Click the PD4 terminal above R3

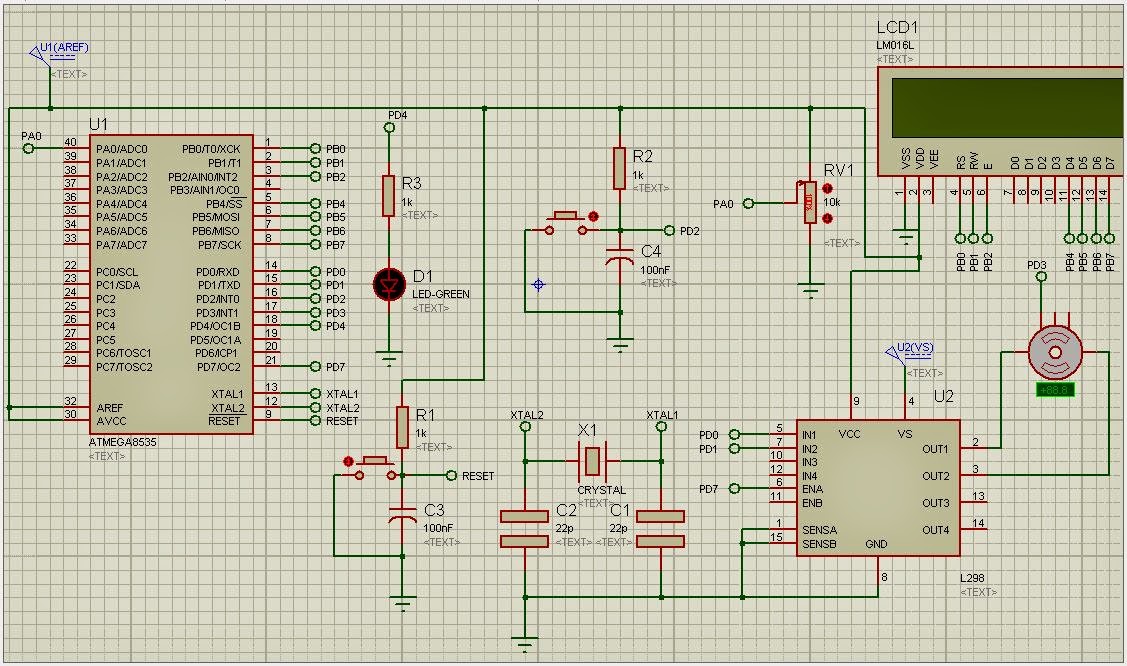[388, 126]
